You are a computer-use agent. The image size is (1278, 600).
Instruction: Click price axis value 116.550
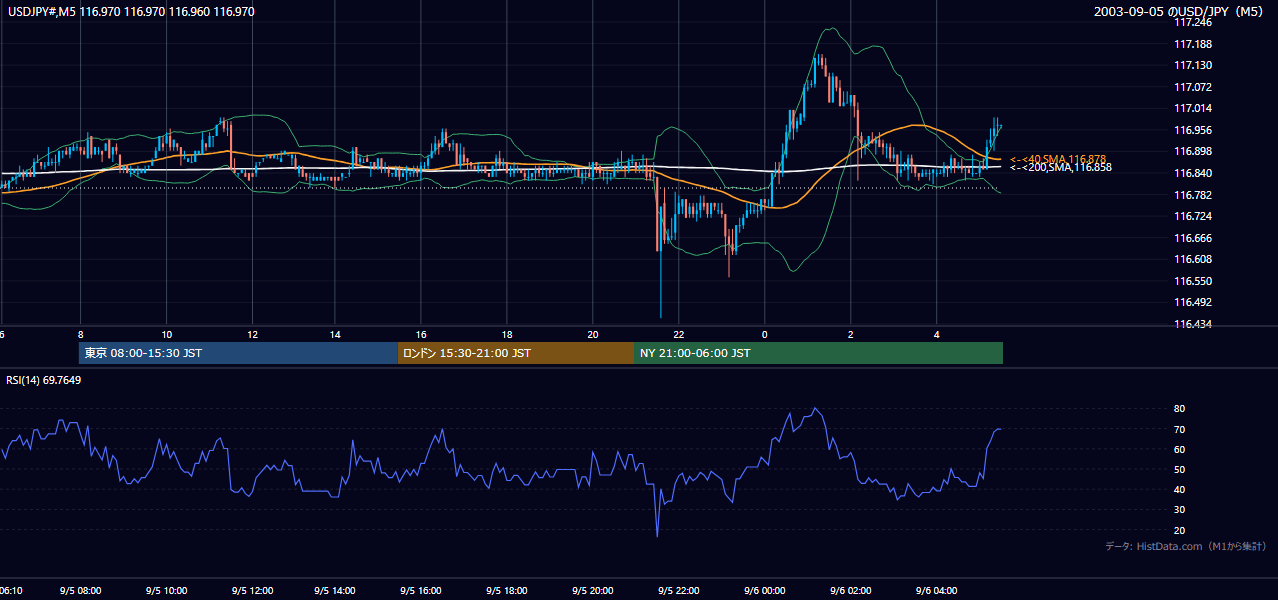tap(1193, 281)
